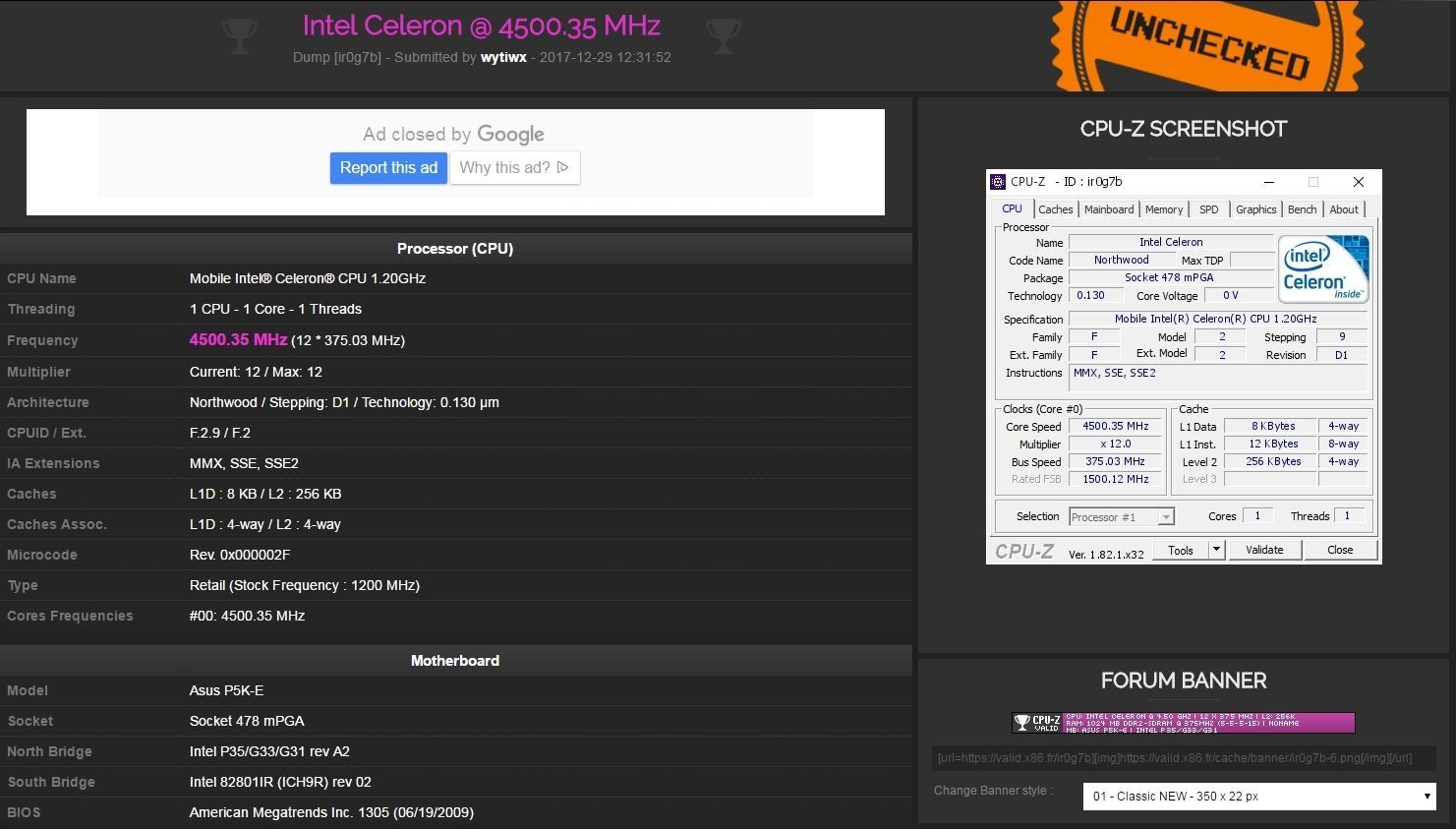Click the Close button in CPU-Z

[x=1340, y=550]
